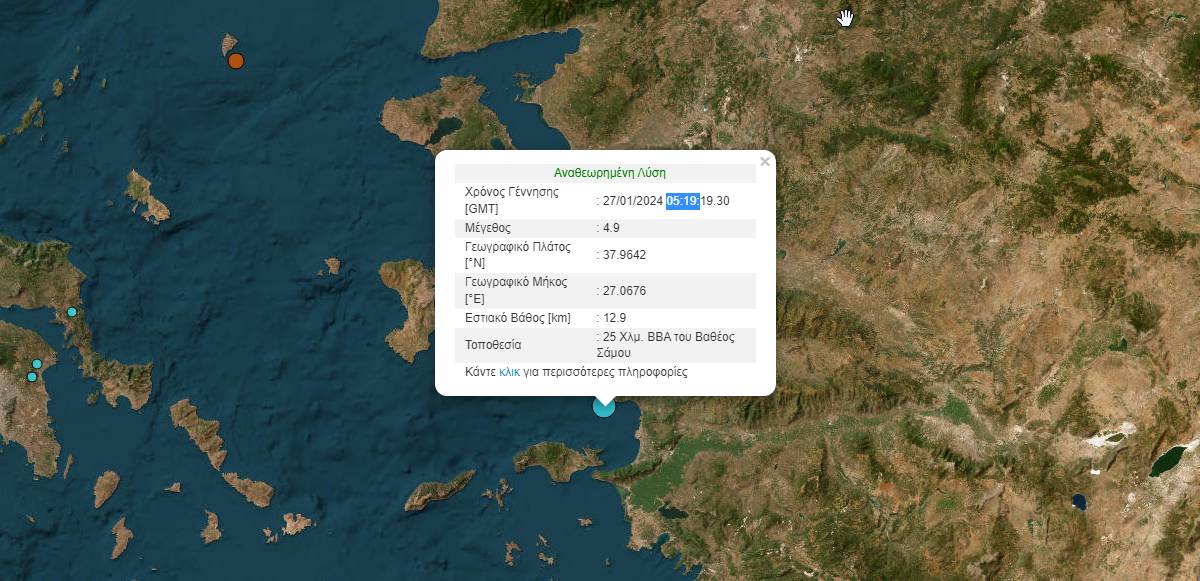Screen dimensions: 1200x581
Task: Click the longitude value 27.0676
Action: click(x=624, y=291)
